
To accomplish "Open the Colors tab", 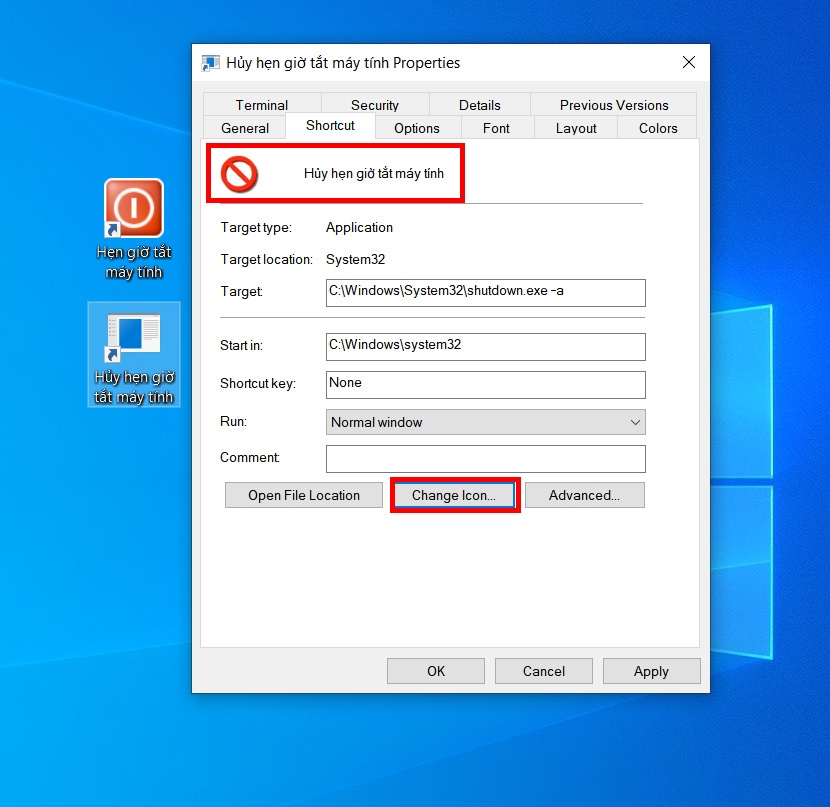I will [x=657, y=128].
